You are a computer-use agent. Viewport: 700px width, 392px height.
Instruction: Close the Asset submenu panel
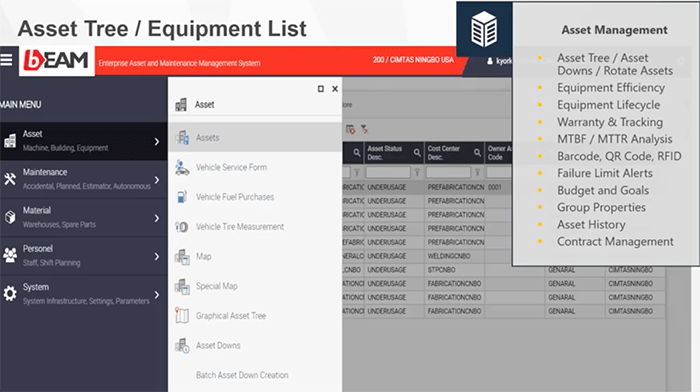pos(335,89)
